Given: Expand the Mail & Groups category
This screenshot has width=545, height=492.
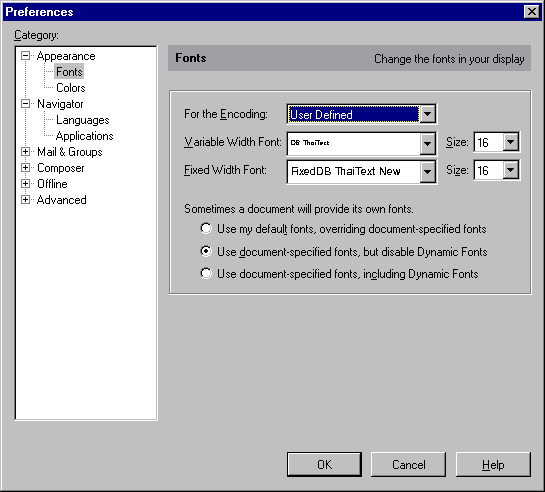Looking at the screenshot, I should 25,151.
